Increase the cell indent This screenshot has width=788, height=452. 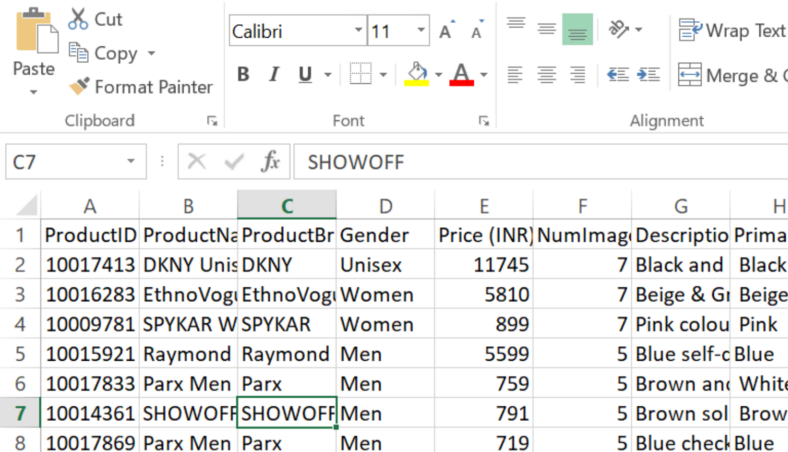[648, 75]
